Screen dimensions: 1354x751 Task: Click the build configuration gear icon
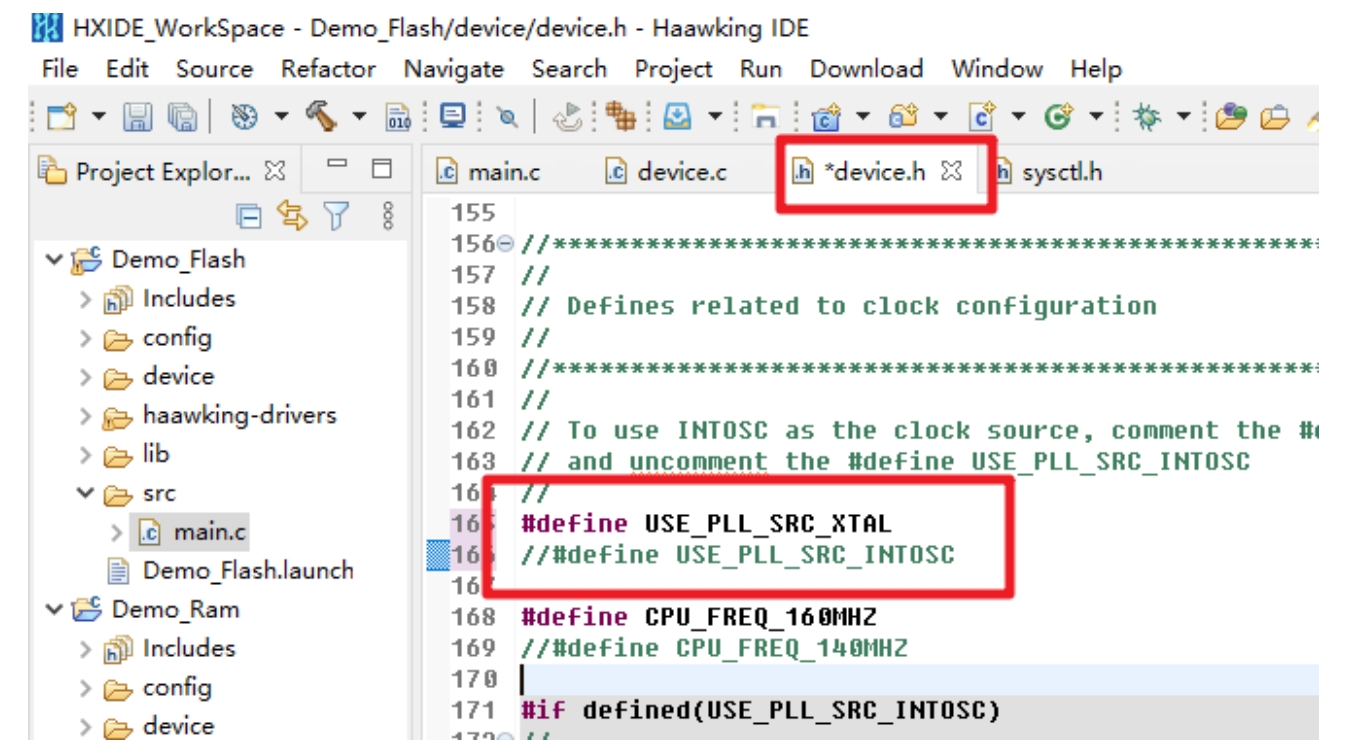244,118
